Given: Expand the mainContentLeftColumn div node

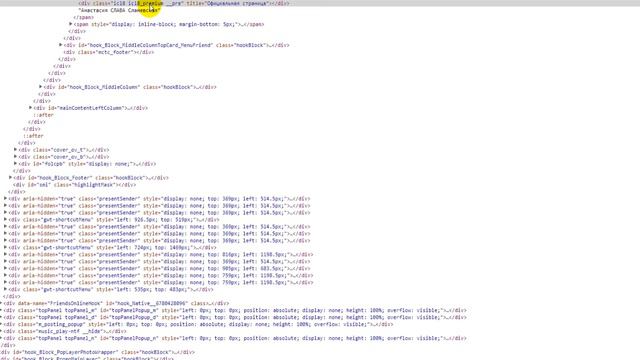Looking at the screenshot, I should click(x=31, y=108).
